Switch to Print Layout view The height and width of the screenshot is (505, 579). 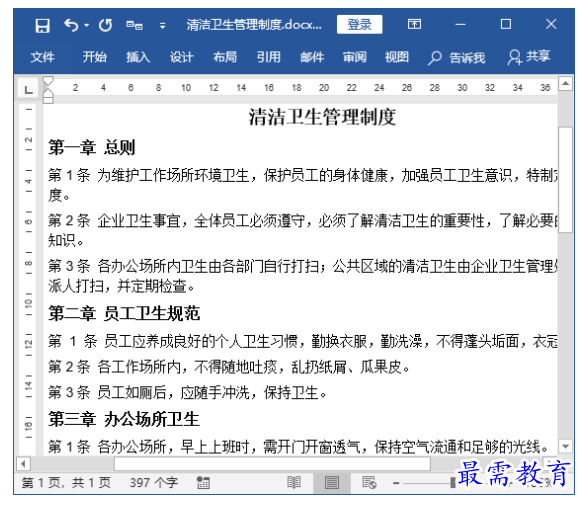[331, 482]
